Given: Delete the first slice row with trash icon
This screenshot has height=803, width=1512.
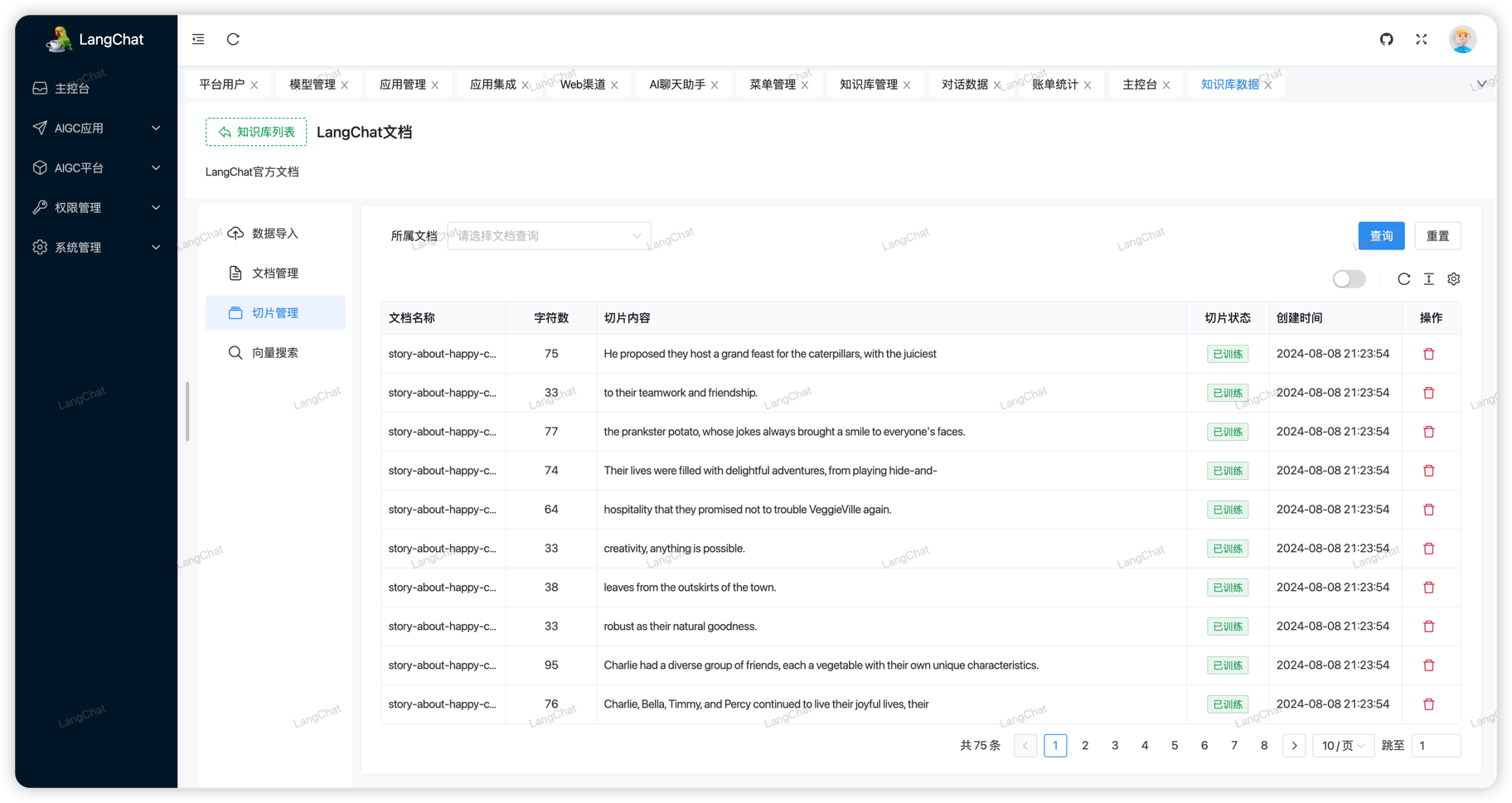Looking at the screenshot, I should pyautogui.click(x=1428, y=354).
